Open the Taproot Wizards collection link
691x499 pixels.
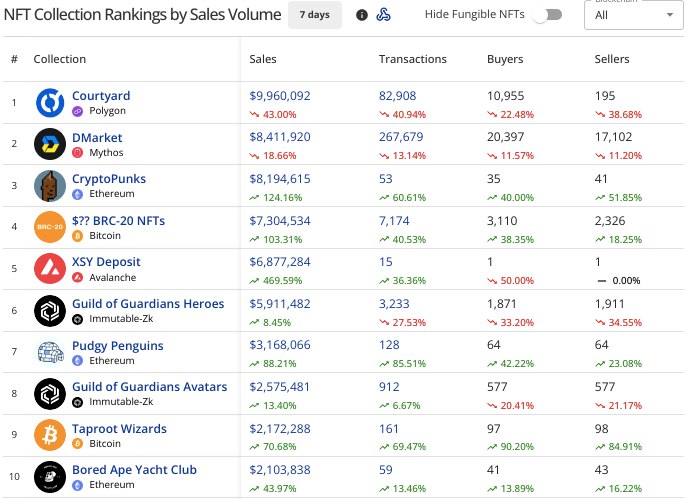119,428
